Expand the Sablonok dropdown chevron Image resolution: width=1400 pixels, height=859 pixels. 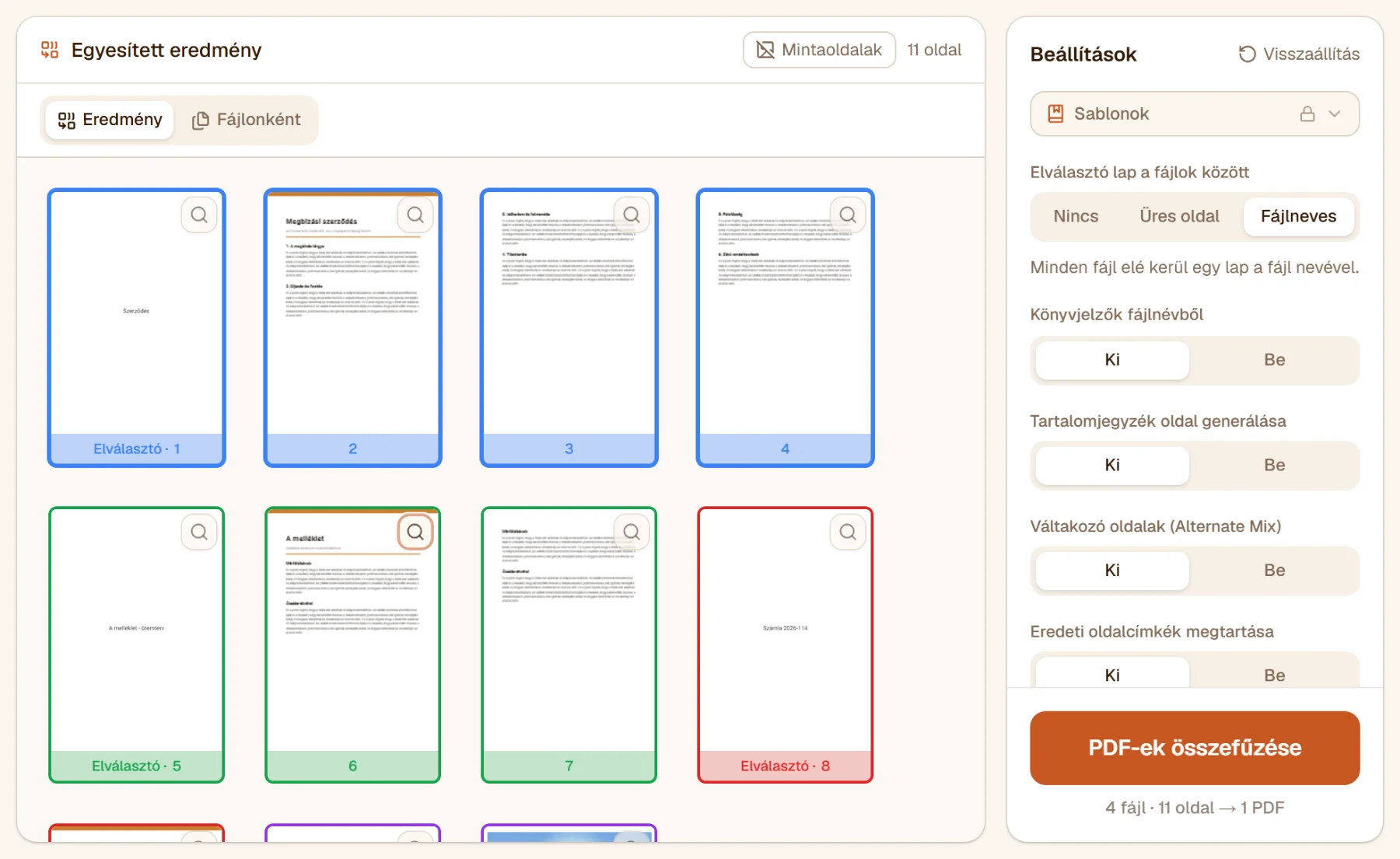1335,113
